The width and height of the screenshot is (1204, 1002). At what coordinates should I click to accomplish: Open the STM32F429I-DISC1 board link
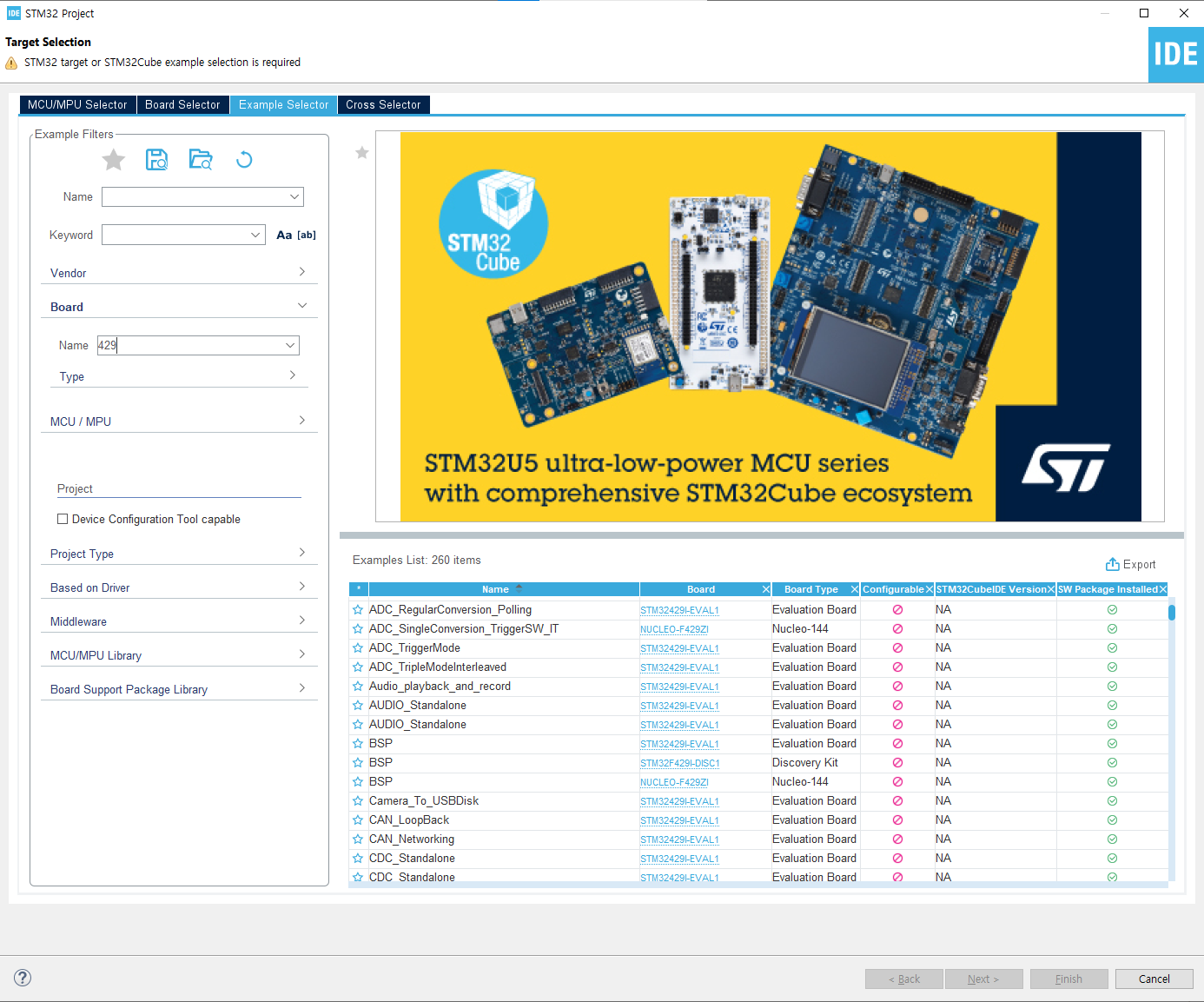click(680, 763)
